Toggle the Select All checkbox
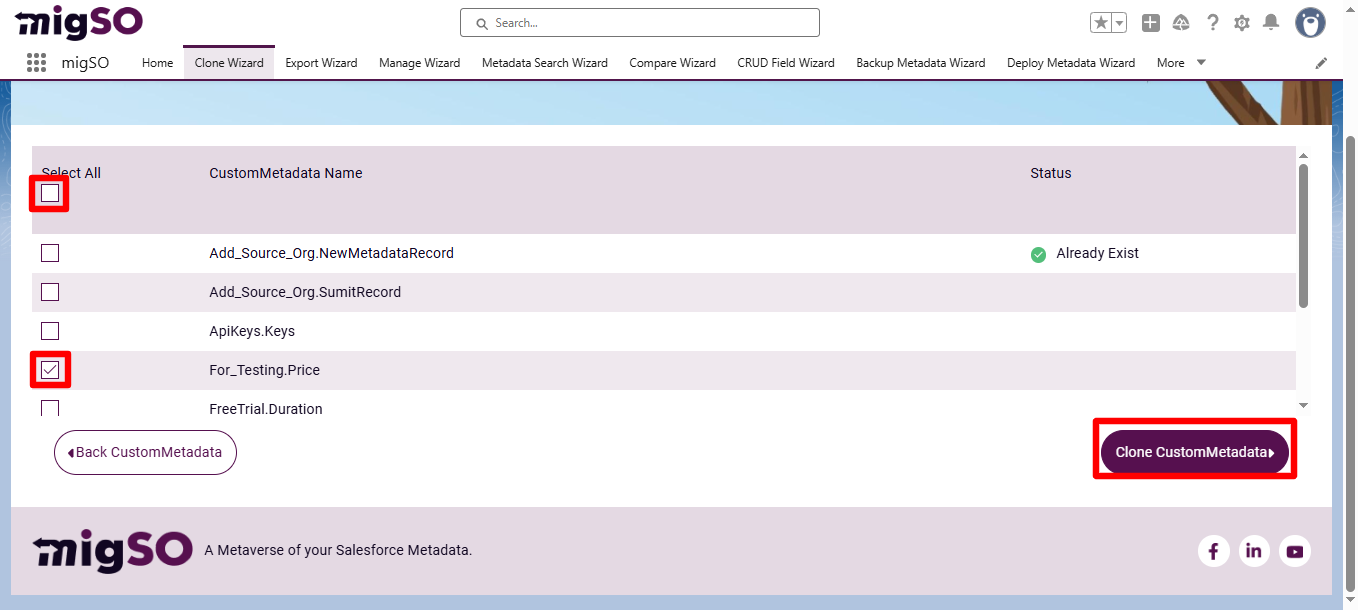This screenshot has height=610, width=1358. pos(50,193)
